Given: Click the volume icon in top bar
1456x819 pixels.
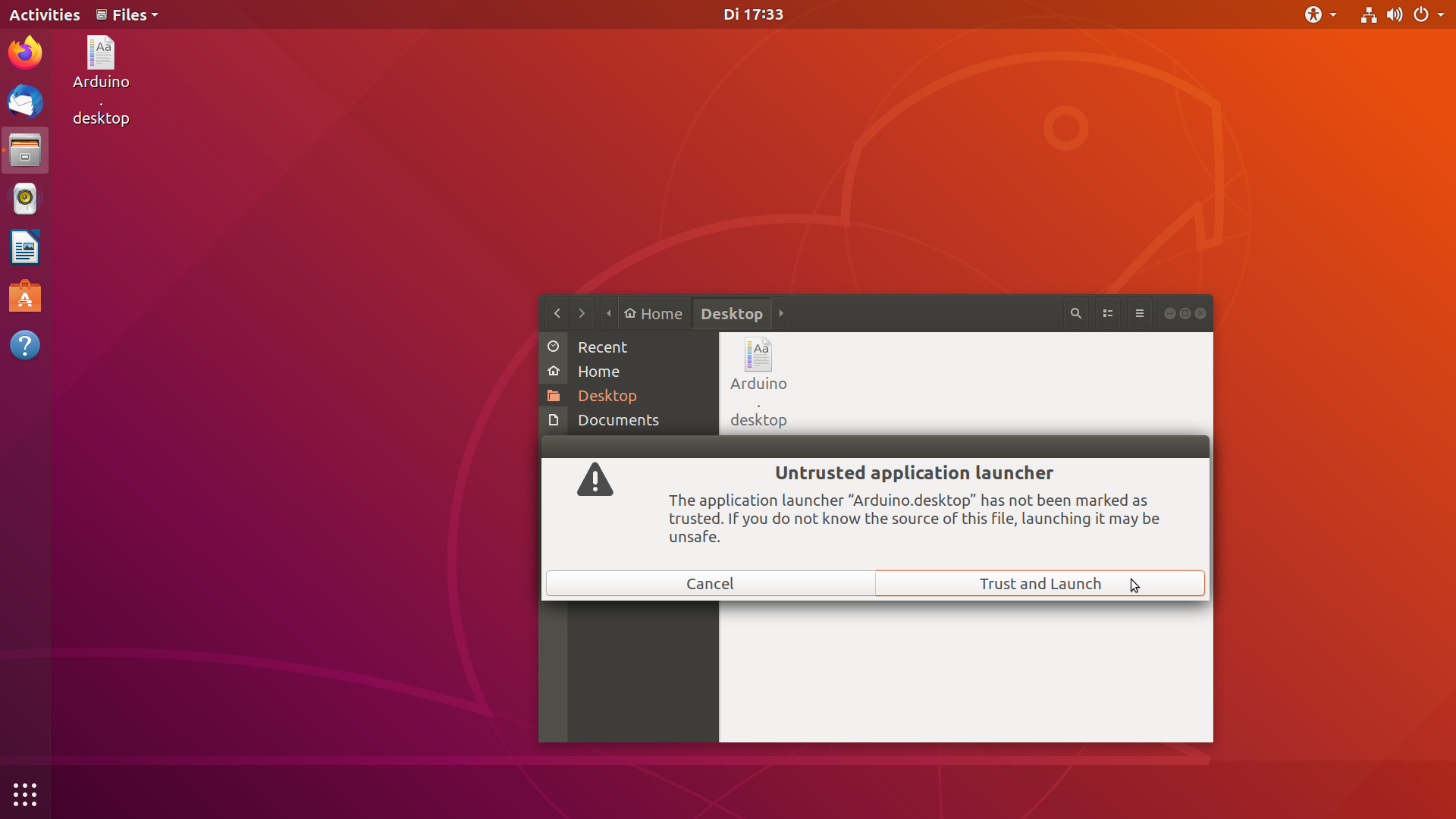Looking at the screenshot, I should 1395,14.
